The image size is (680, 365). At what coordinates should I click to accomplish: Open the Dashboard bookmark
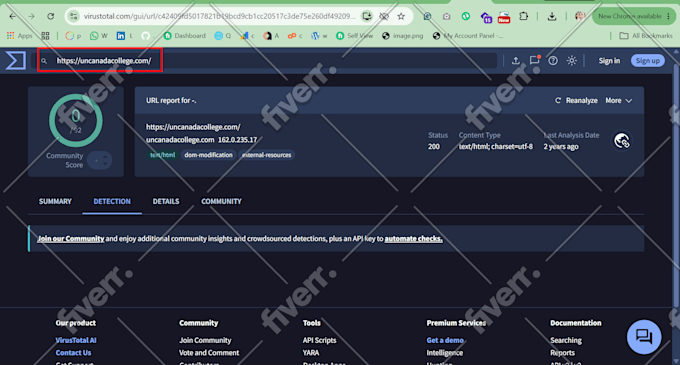[185, 36]
